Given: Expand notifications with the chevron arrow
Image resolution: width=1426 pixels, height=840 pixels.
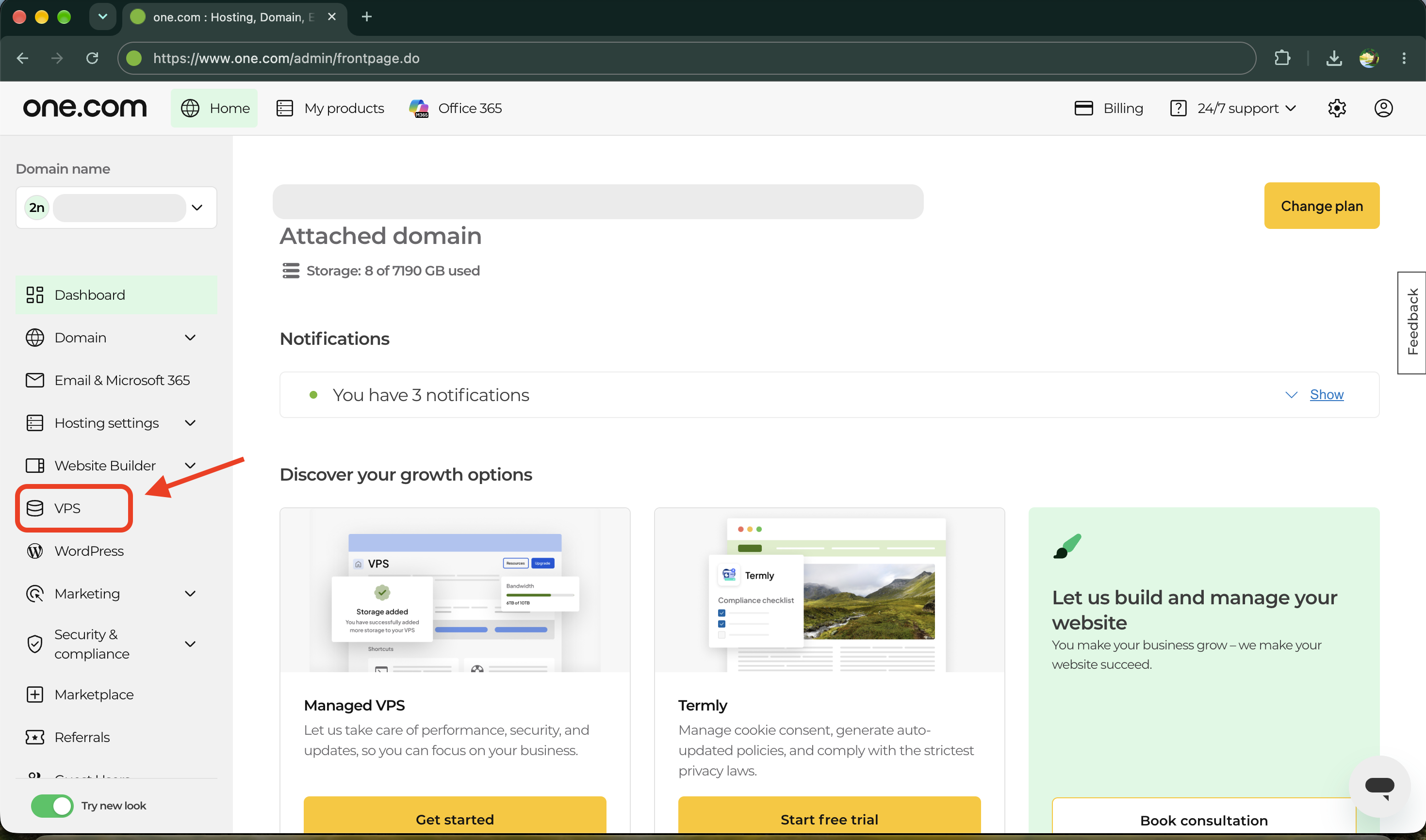Looking at the screenshot, I should click(1291, 395).
